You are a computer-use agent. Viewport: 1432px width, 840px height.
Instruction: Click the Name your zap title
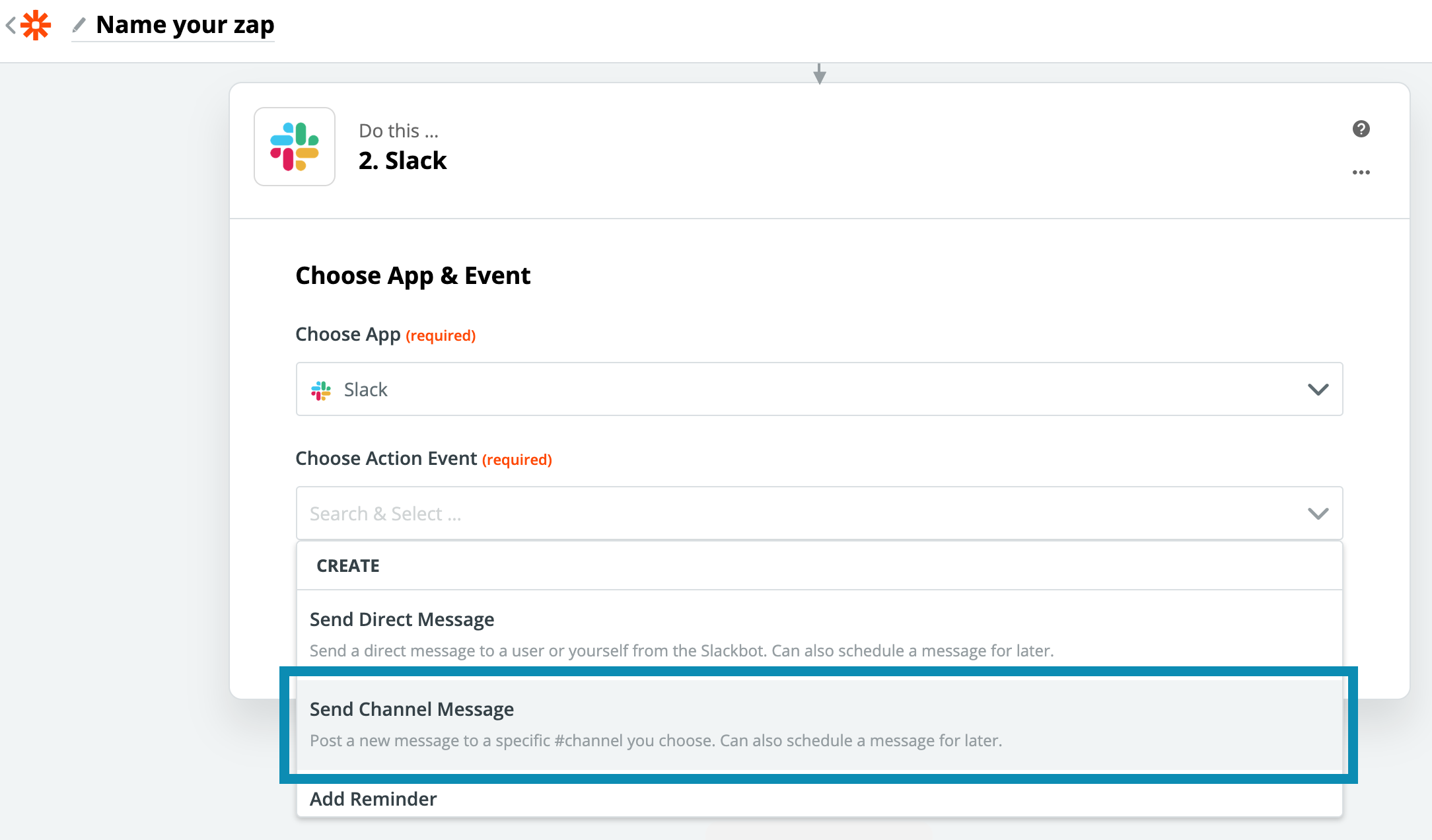[185, 25]
